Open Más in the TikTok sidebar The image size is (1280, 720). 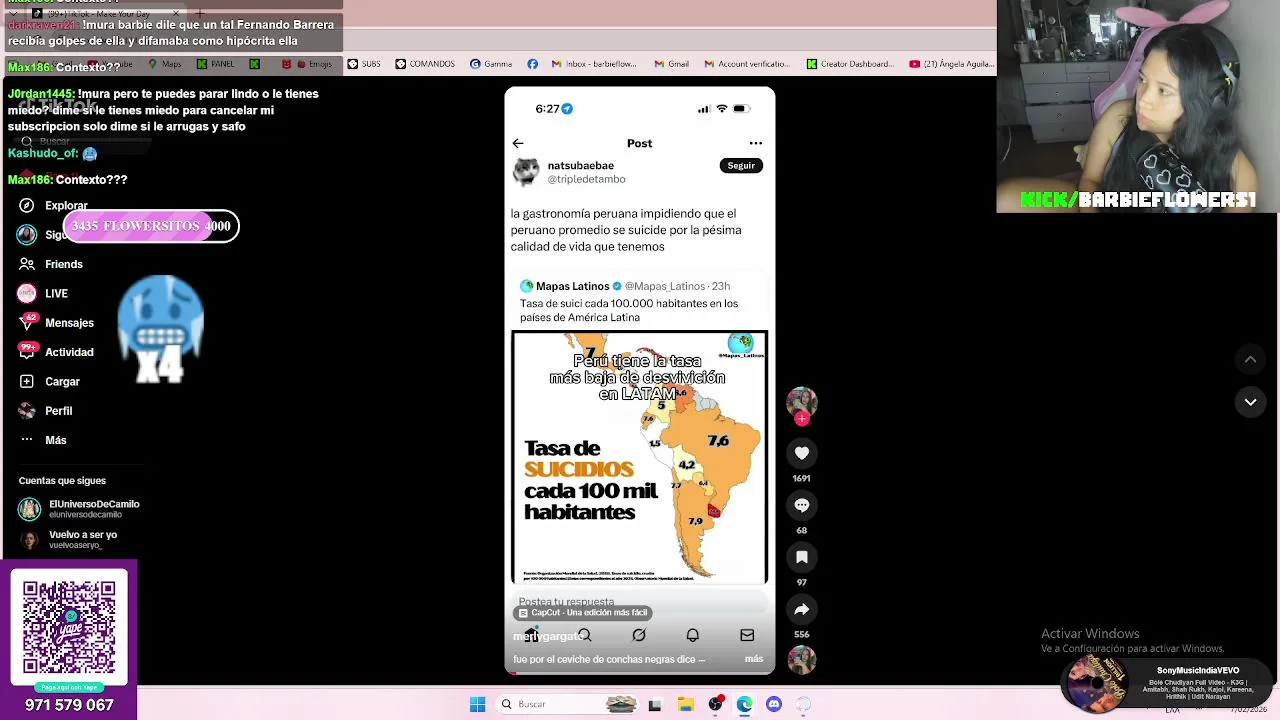(x=56, y=440)
